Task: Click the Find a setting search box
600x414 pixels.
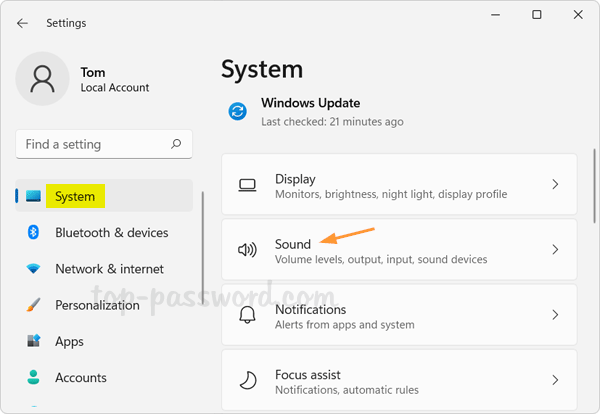Action: [x=95, y=144]
